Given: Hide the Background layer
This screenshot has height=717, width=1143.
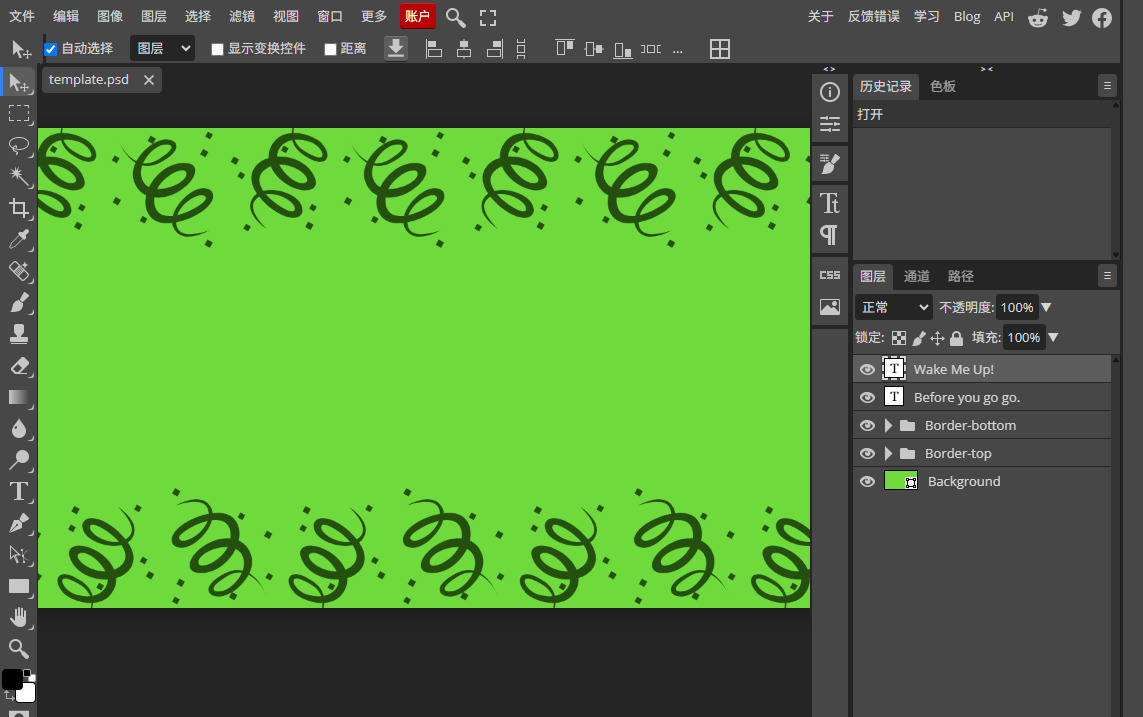Looking at the screenshot, I should pyautogui.click(x=867, y=482).
